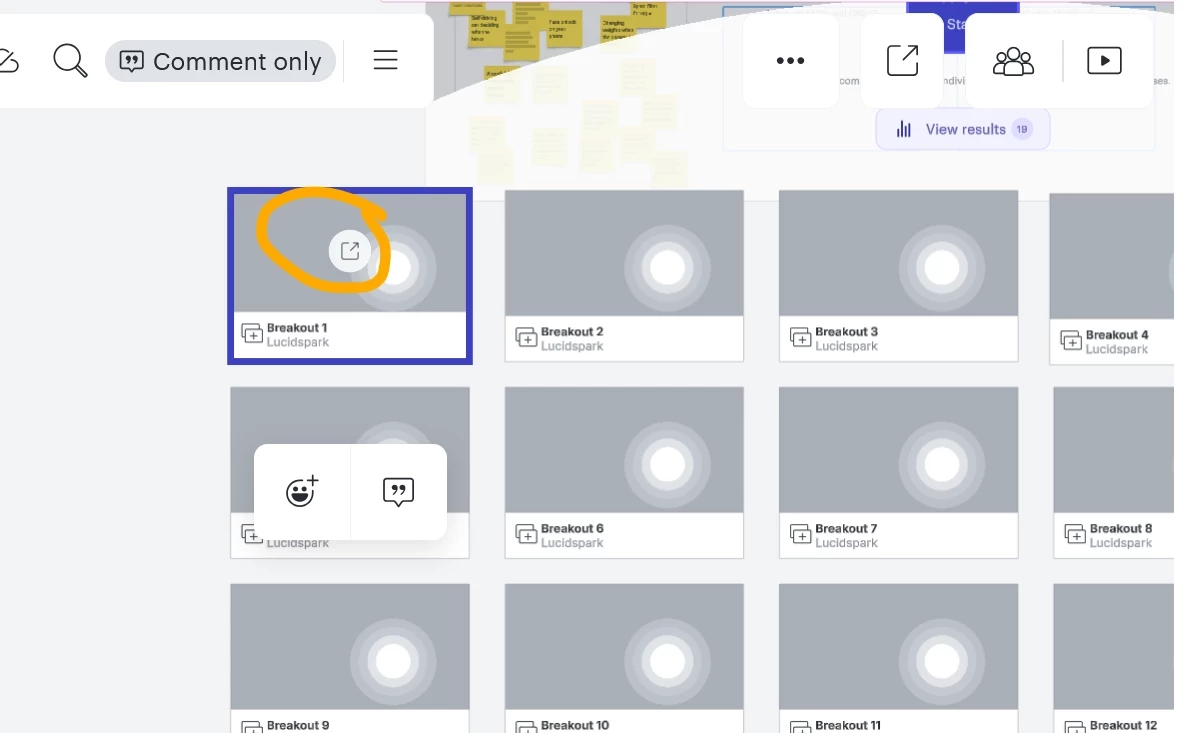Viewport: 1192px width, 733px height.
Task: Click the board icon beside Breakout 4
Action: (x=1071, y=341)
